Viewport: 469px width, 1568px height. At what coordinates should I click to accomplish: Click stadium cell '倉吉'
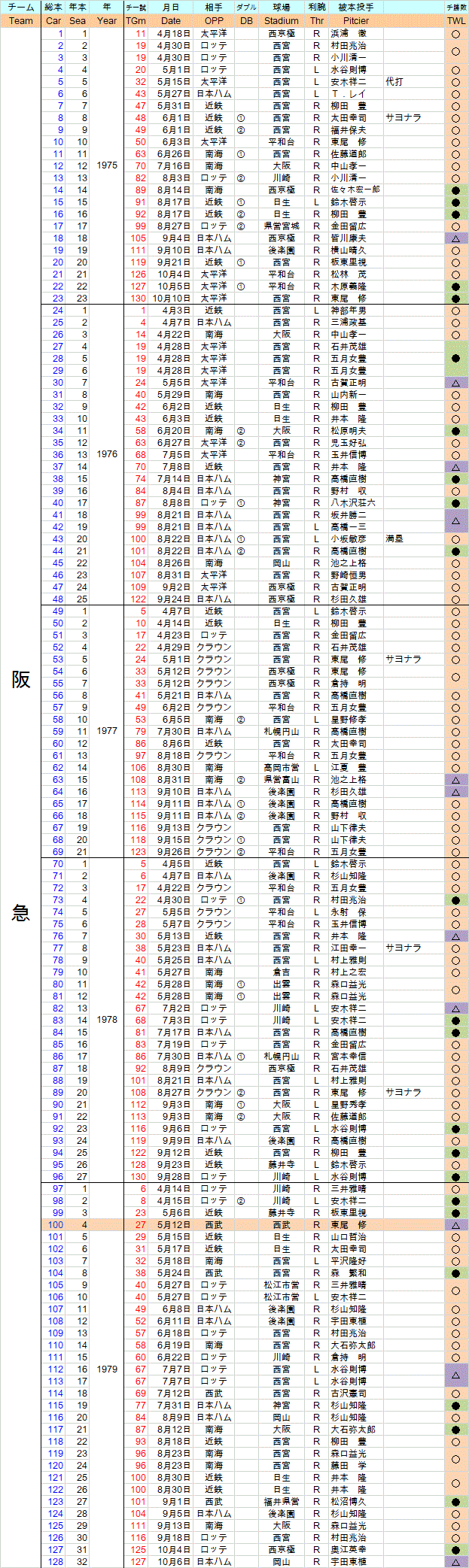point(282,972)
